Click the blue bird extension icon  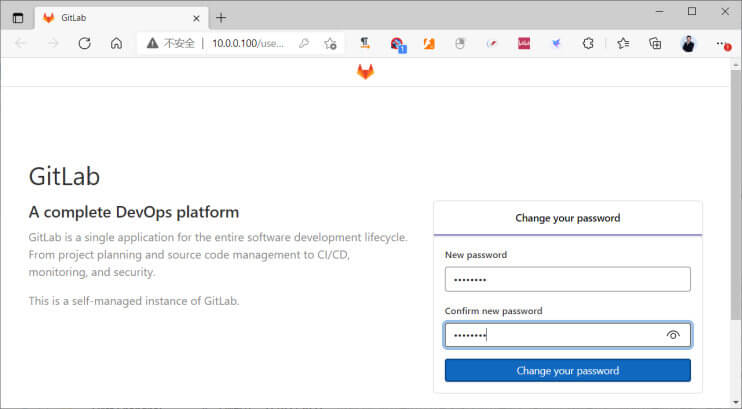[x=556, y=44]
